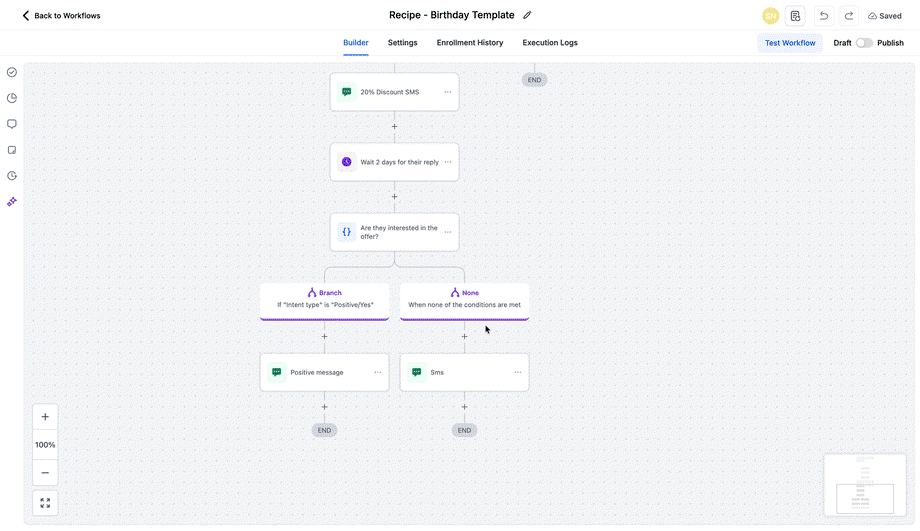Zoom in with the plus button

[45, 417]
